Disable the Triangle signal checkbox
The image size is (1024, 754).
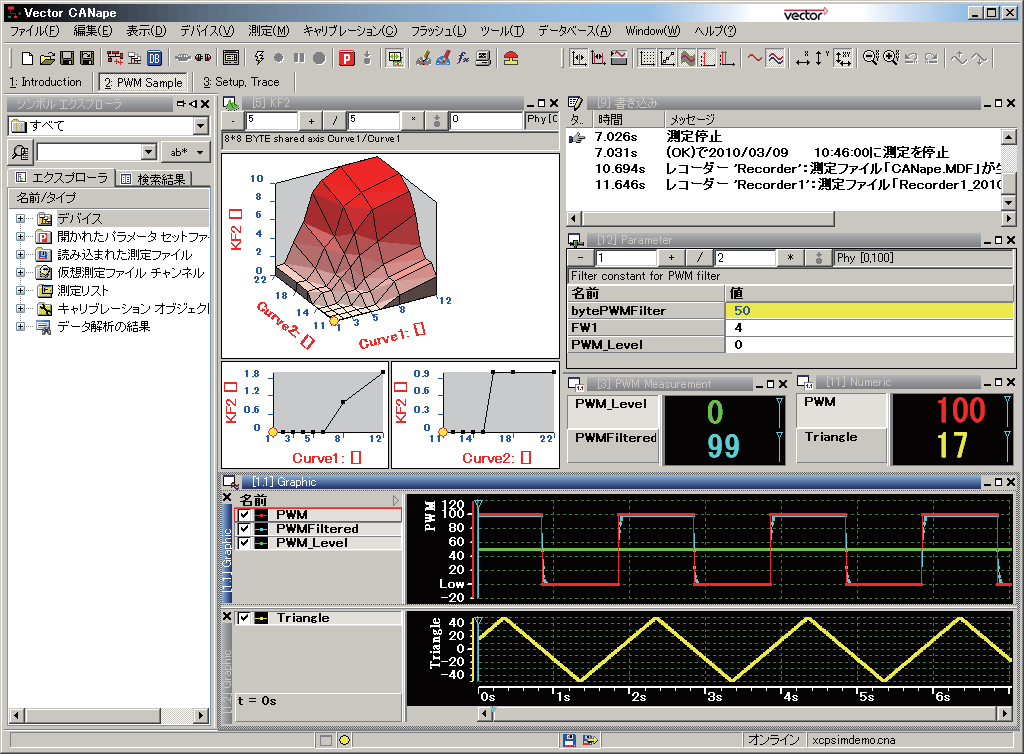click(x=245, y=618)
